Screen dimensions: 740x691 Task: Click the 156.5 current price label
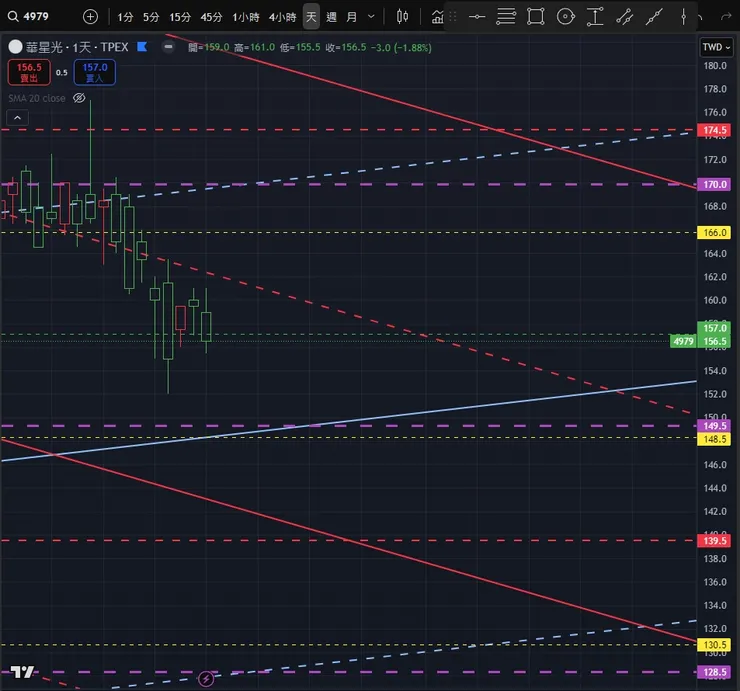click(x=714, y=341)
